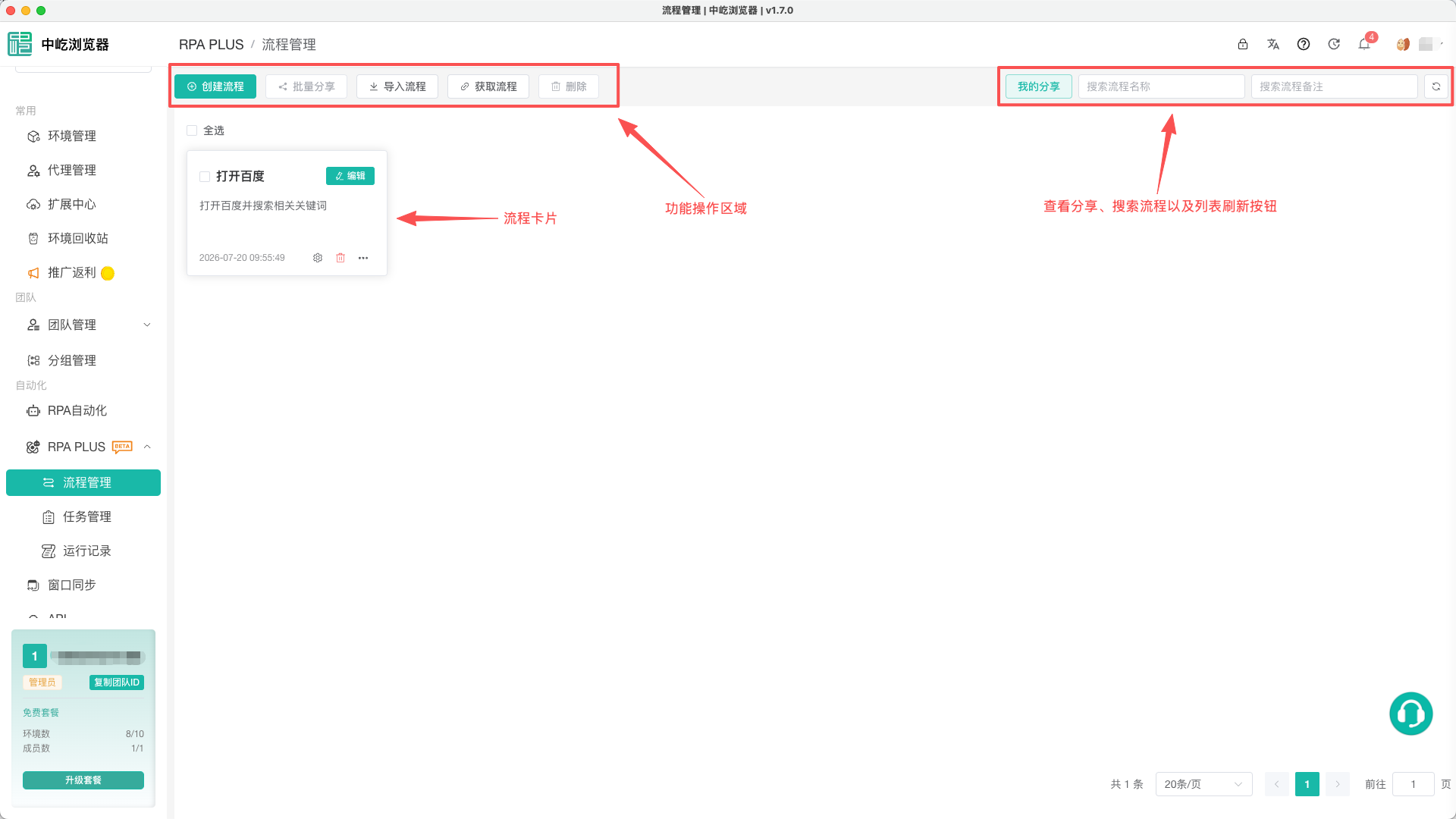Open the language translation icon
Viewport: 1456px width, 819px height.
pyautogui.click(x=1273, y=44)
